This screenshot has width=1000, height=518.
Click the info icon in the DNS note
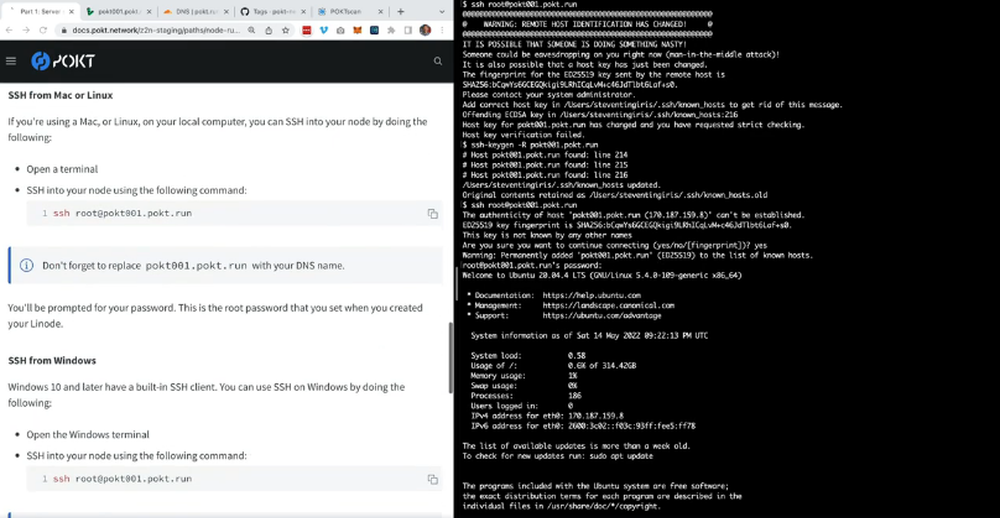click(26, 265)
